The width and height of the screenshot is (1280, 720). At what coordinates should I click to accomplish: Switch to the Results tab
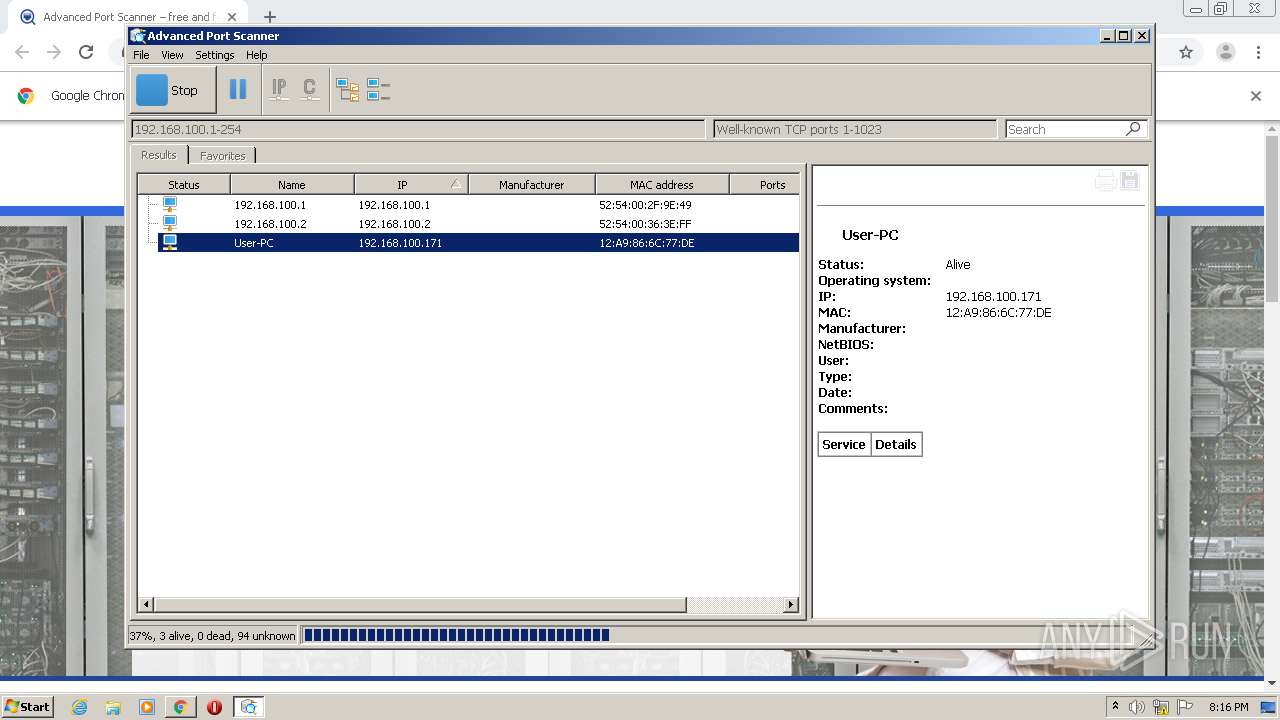158,155
